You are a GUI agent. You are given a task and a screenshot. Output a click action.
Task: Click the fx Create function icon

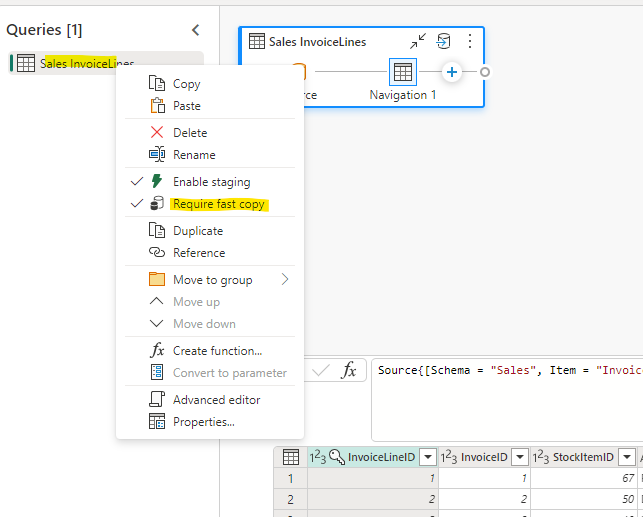(157, 351)
